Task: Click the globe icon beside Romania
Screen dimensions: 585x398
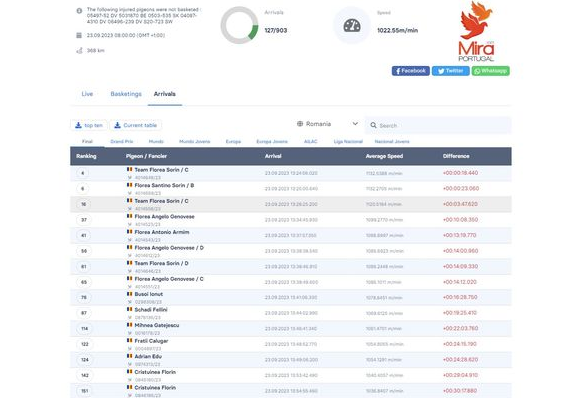Action: 300,124
